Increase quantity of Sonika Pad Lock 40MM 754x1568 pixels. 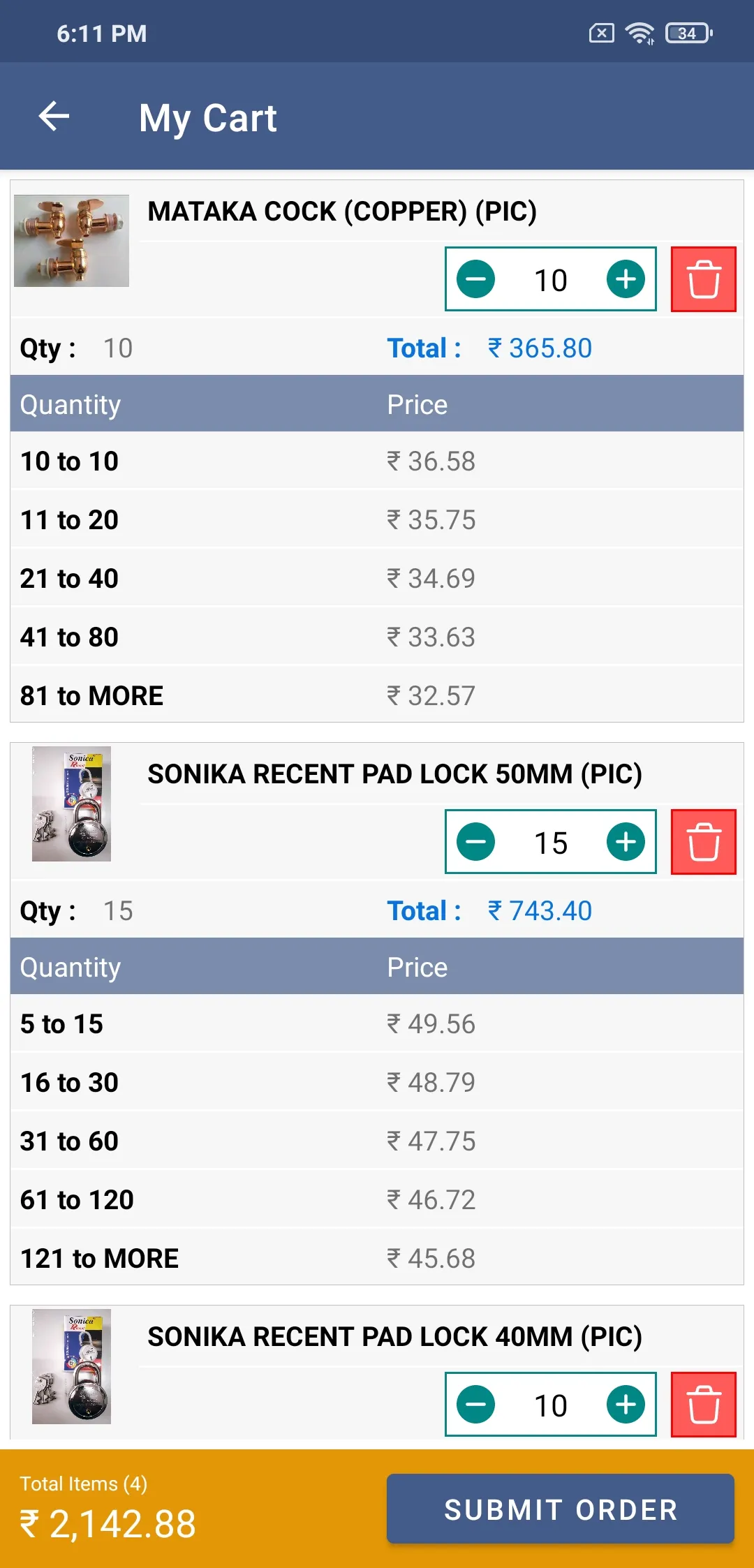(626, 1405)
